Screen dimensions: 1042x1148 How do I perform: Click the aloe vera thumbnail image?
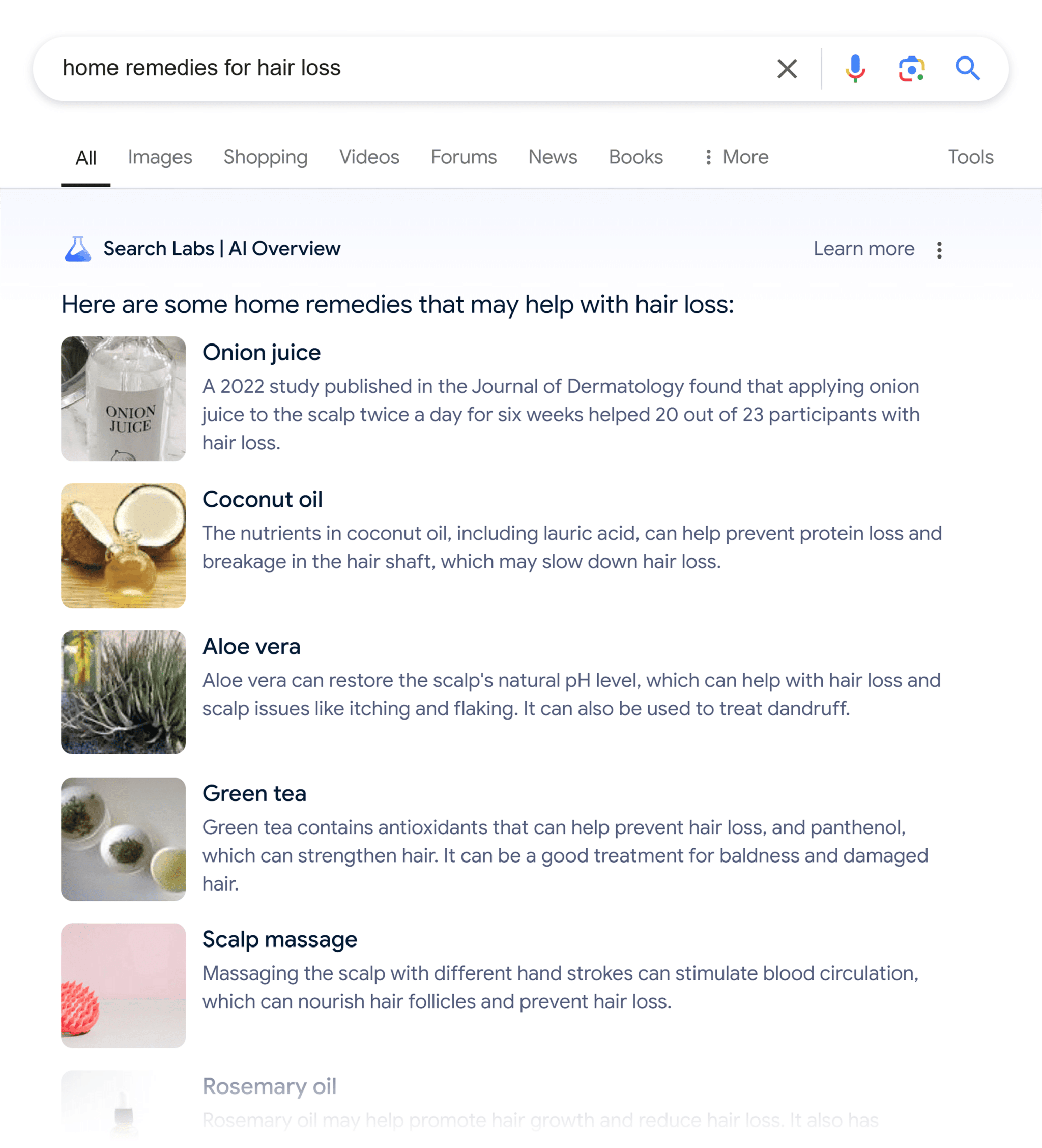(x=123, y=691)
